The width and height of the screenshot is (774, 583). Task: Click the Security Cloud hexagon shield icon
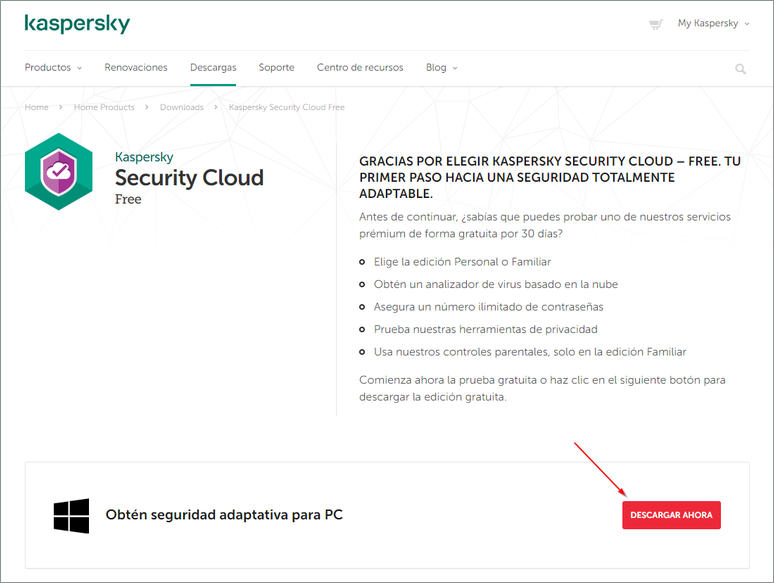(59, 173)
